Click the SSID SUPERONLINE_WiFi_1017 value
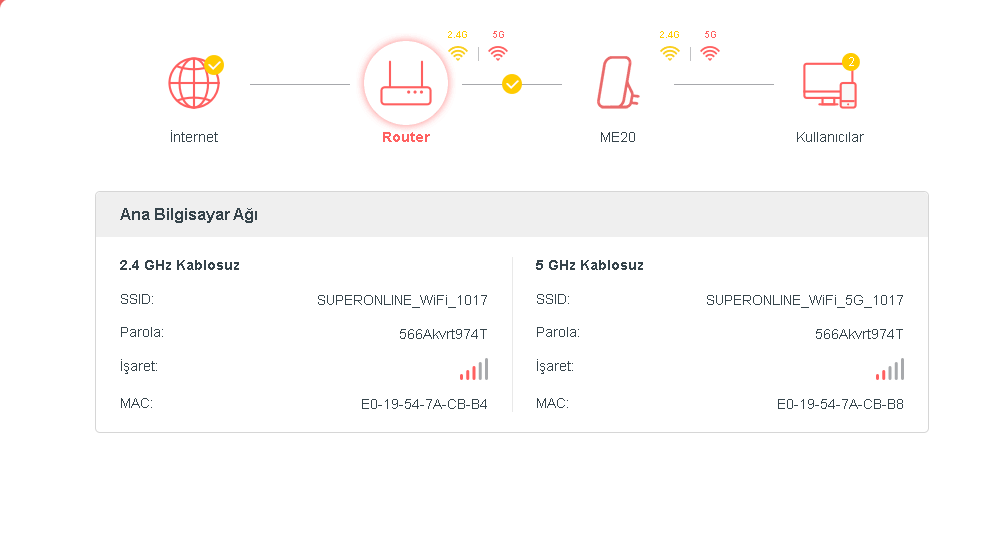Screen dimensions: 1002x550 (402, 300)
